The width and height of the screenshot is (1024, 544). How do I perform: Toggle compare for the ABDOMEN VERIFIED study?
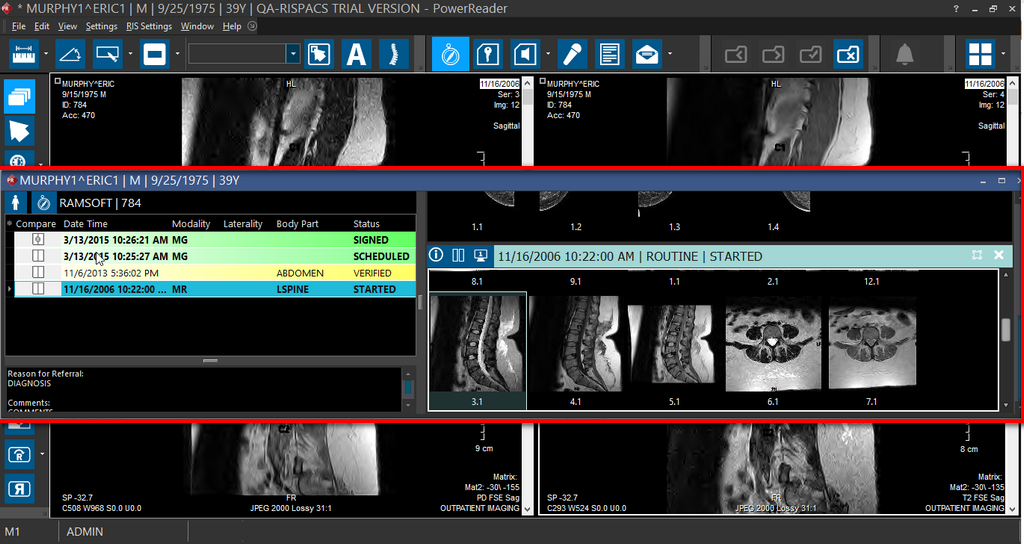point(39,272)
